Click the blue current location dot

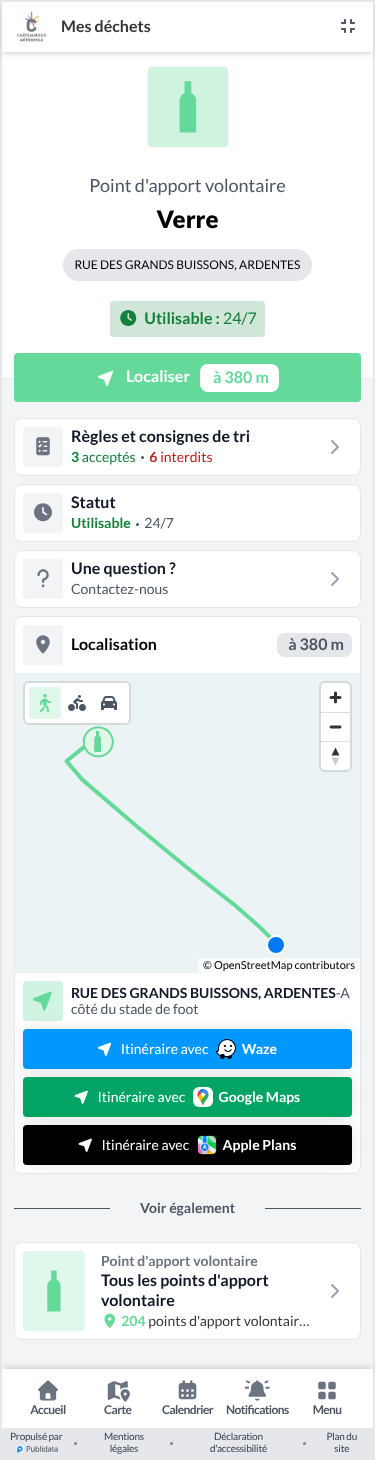(277, 945)
